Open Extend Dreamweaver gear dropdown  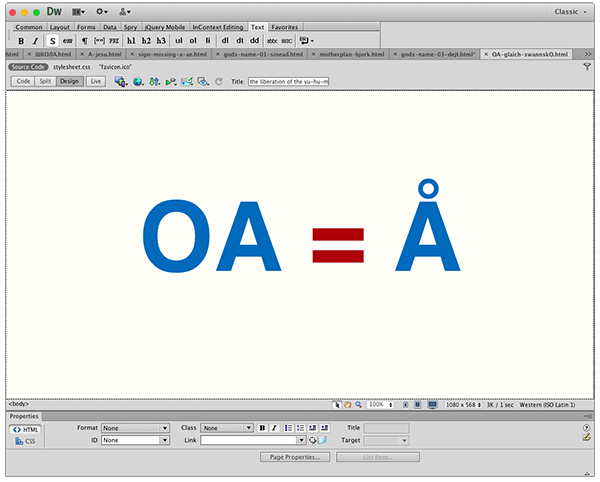pyautogui.click(x=102, y=12)
